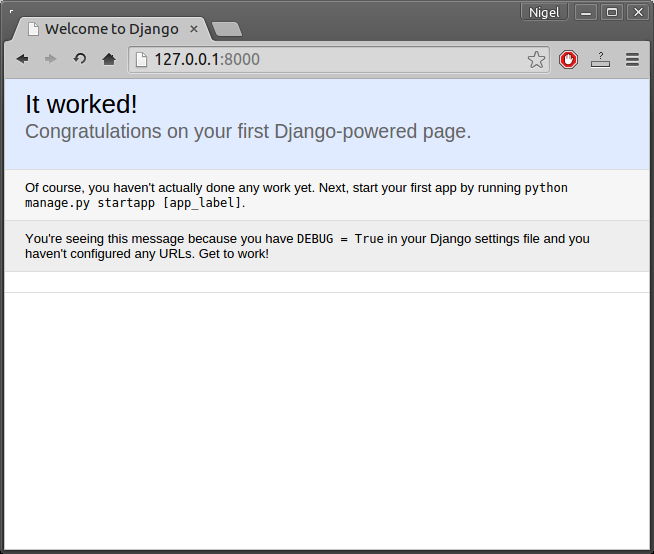Viewport: 654px width, 554px height.
Task: Bookmark this page with the star icon
Action: coord(536,60)
